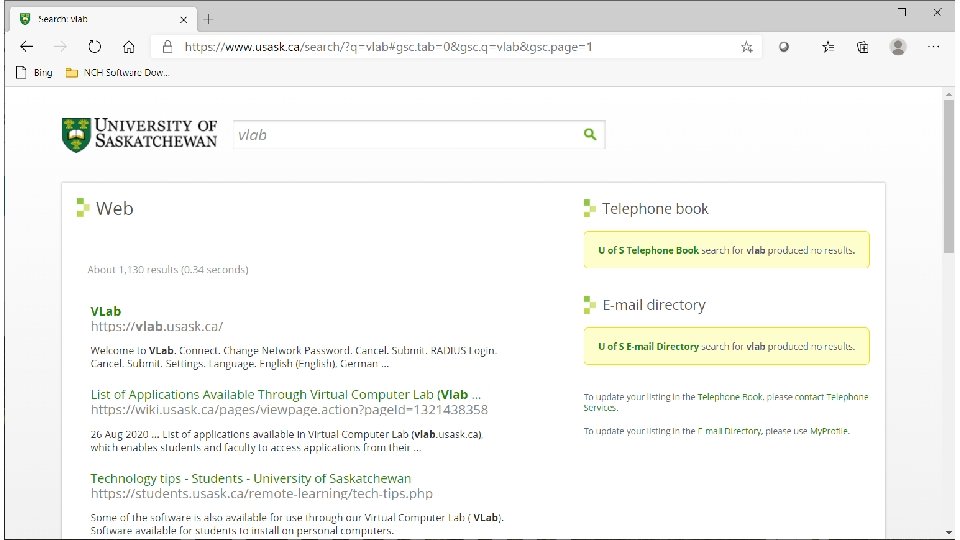The image size is (960, 540).
Task: Open the browser home page
Action: tap(129, 47)
